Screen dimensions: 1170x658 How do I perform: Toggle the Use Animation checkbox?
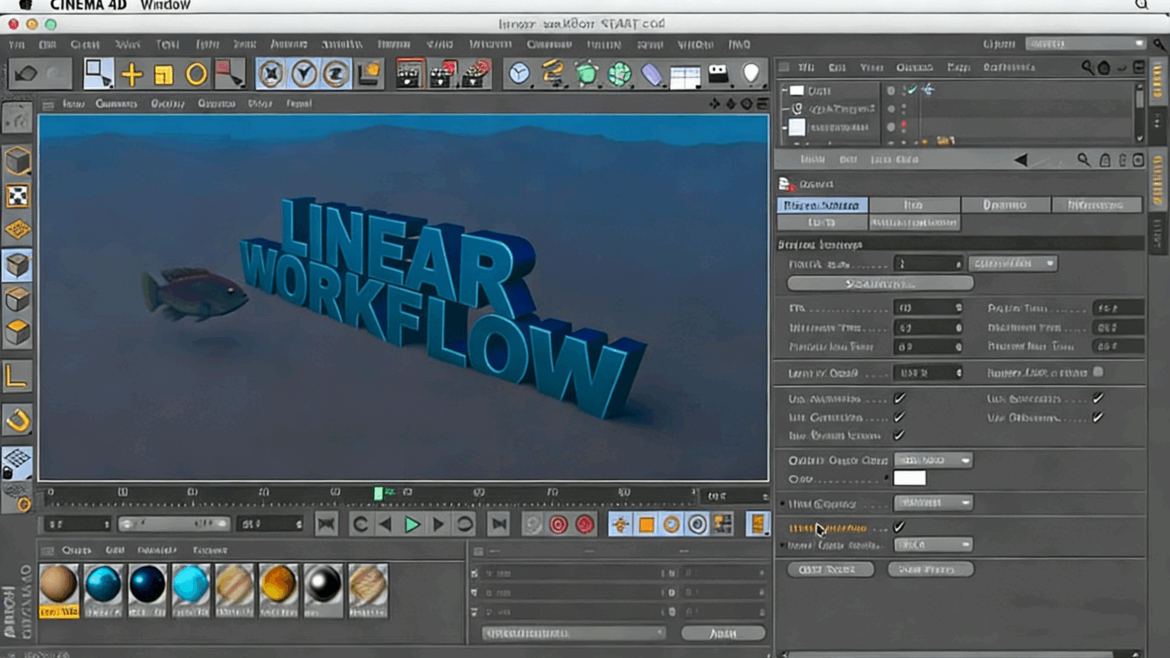click(x=897, y=398)
